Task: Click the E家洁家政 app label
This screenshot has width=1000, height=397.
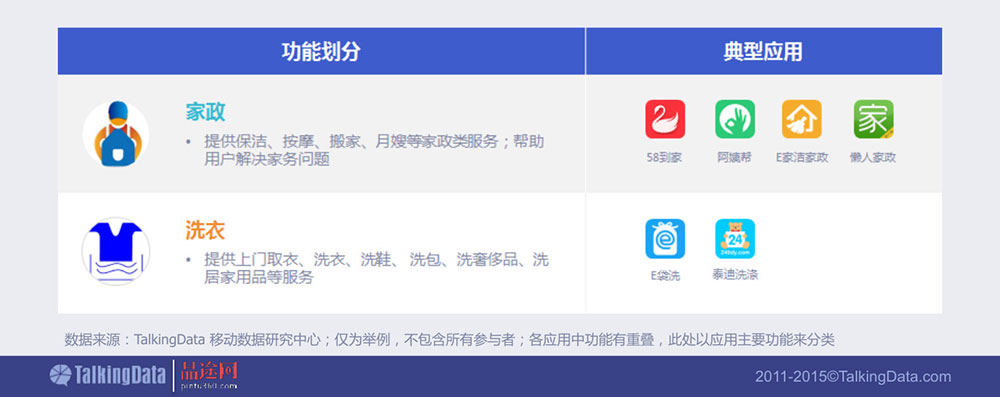Action: tap(802, 158)
